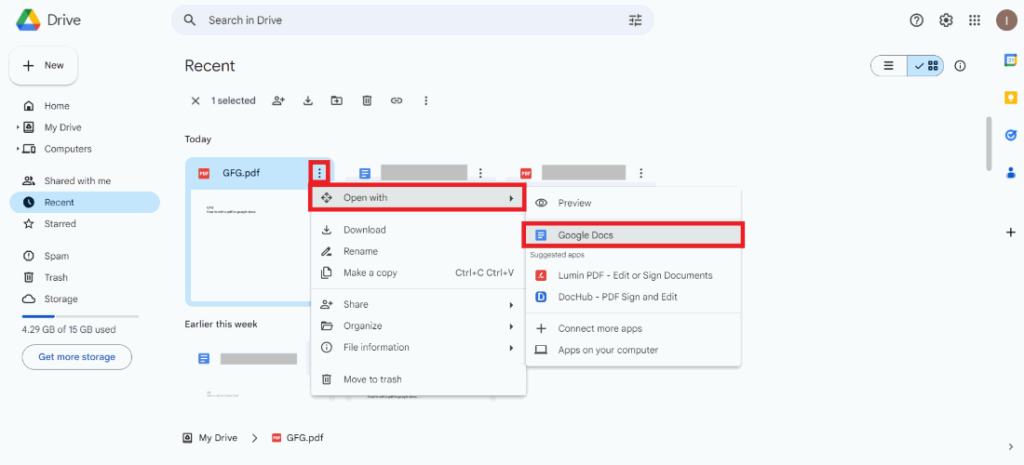The width and height of the screenshot is (1024, 465).
Task: Open the Google Calendar side panel icon
Action: pyautogui.click(x=1010, y=60)
